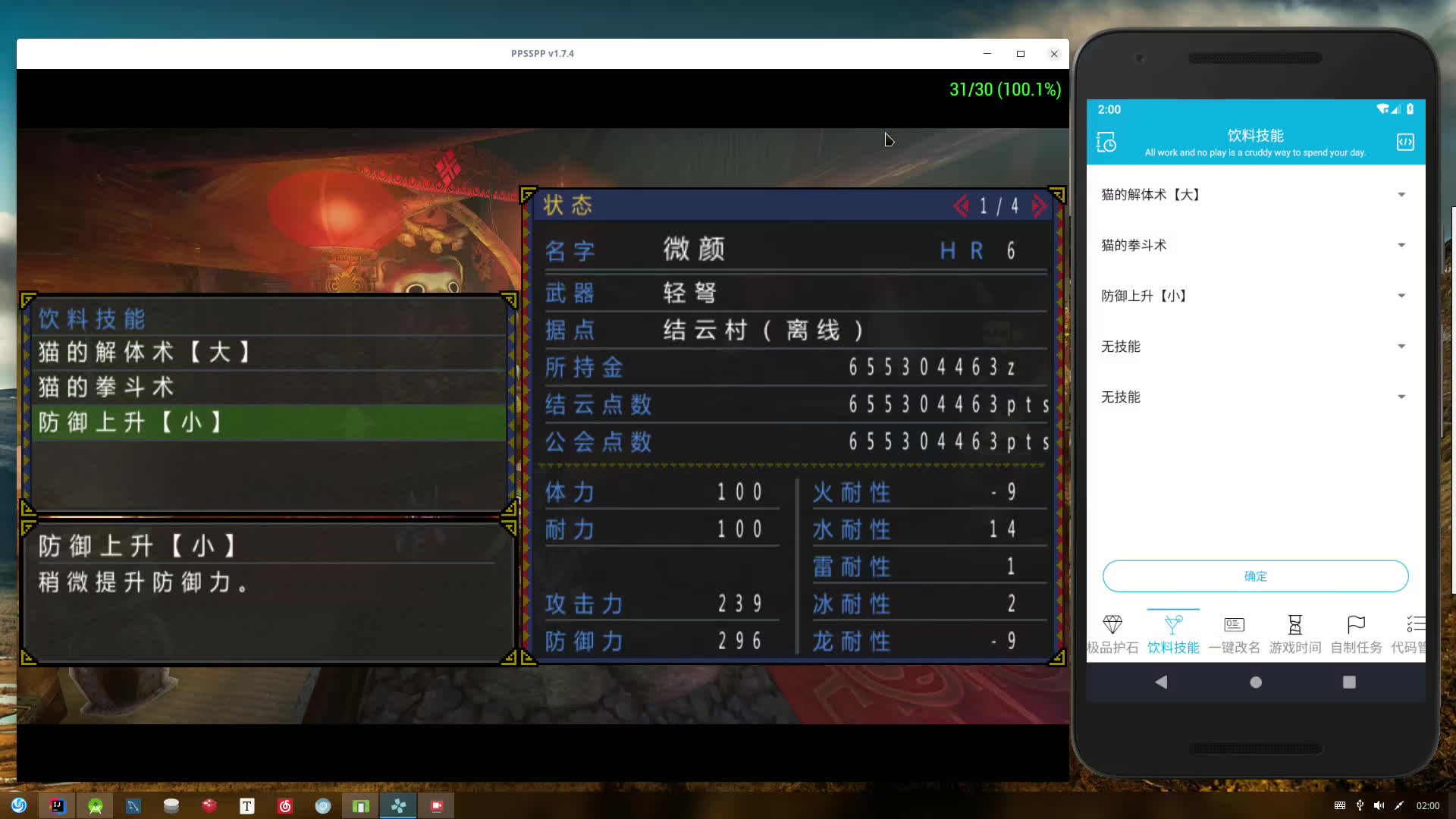Screen dimensions: 1456x819
Task: Open the 自制任务 flag tab
Action: (x=1357, y=635)
